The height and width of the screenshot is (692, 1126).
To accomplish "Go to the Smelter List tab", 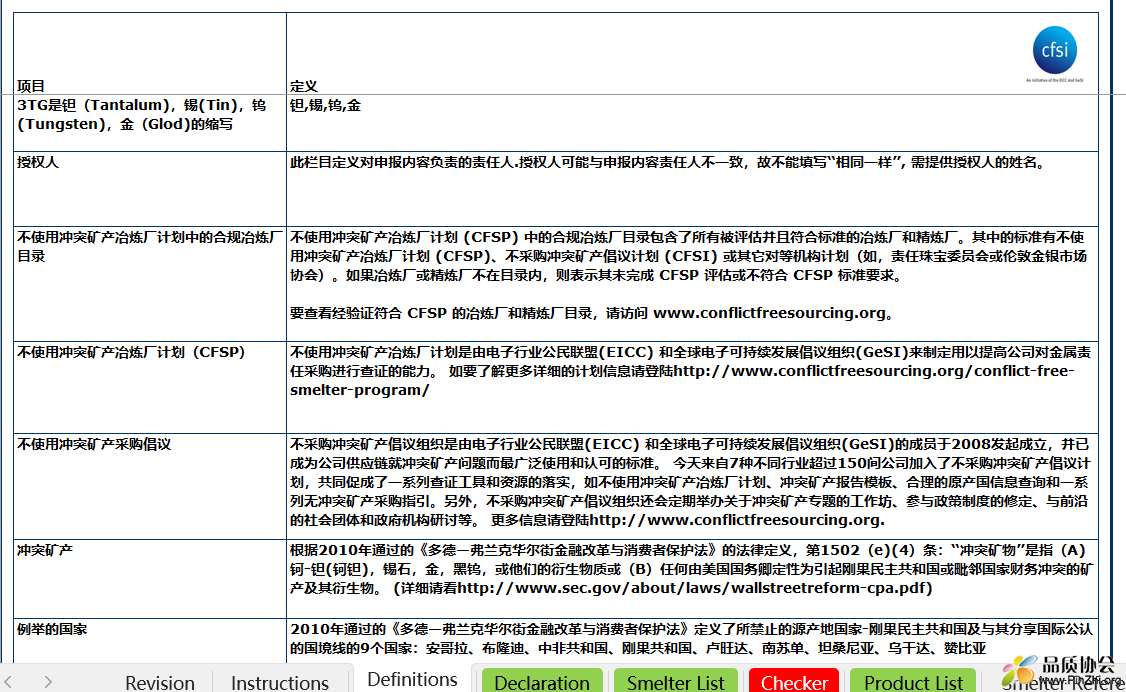I will click(x=675, y=682).
